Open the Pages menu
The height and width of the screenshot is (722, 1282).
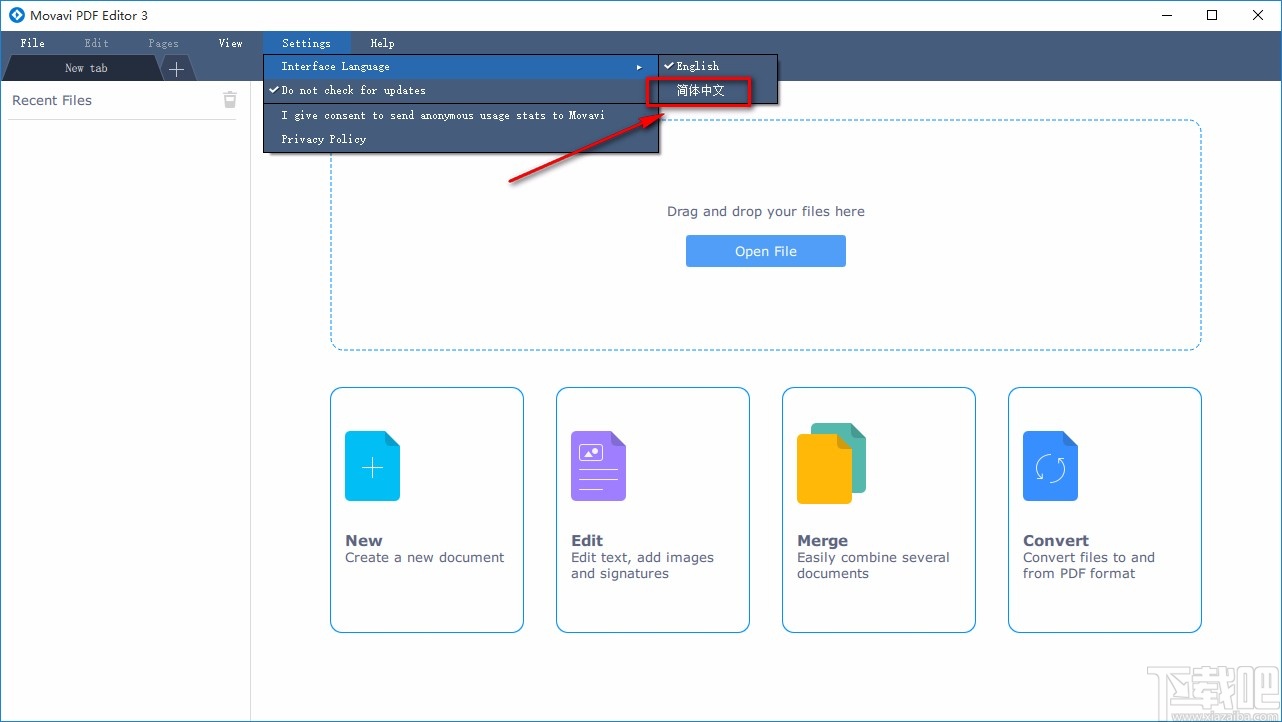click(x=163, y=43)
